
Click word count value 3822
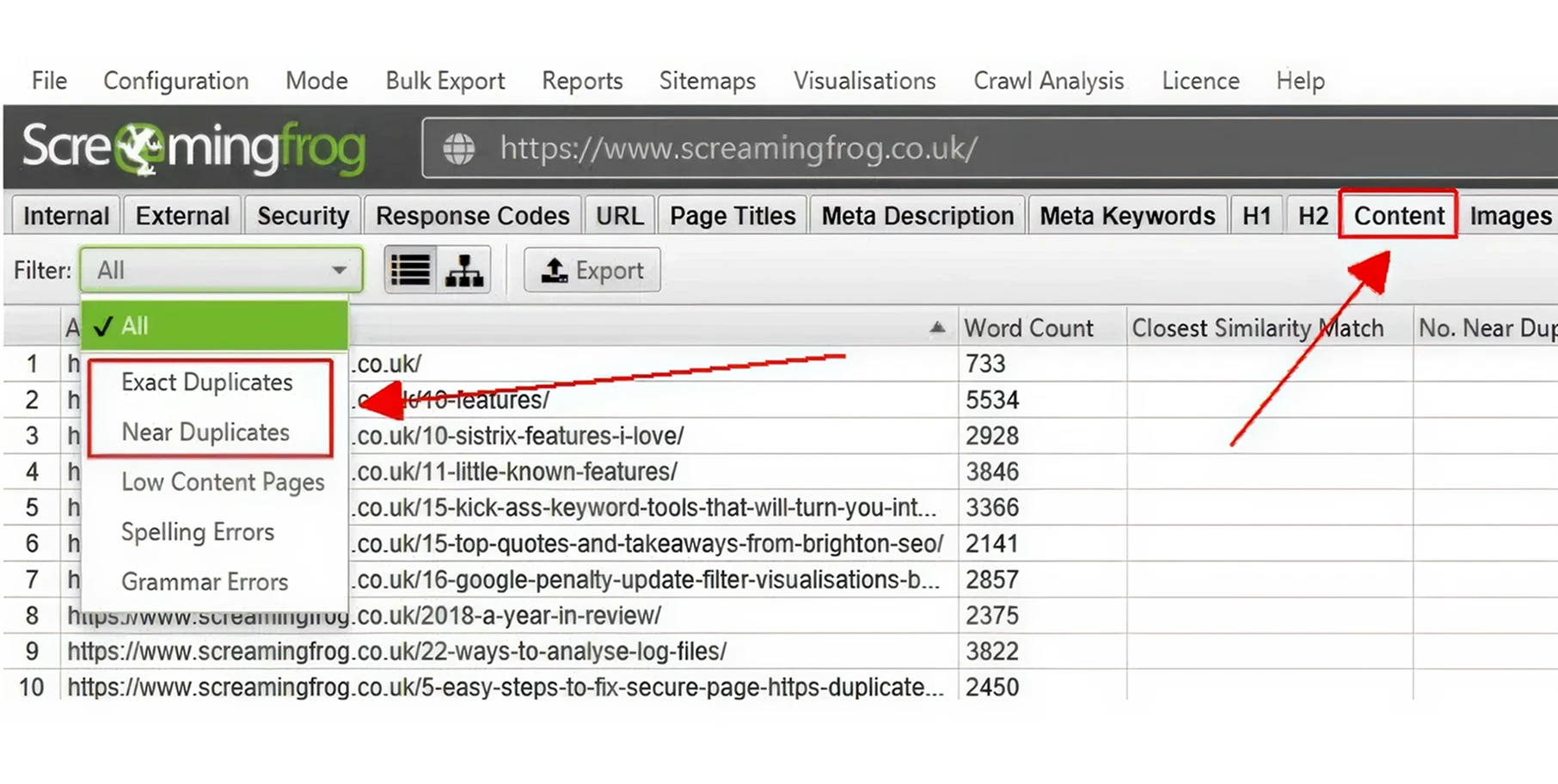[x=992, y=652]
